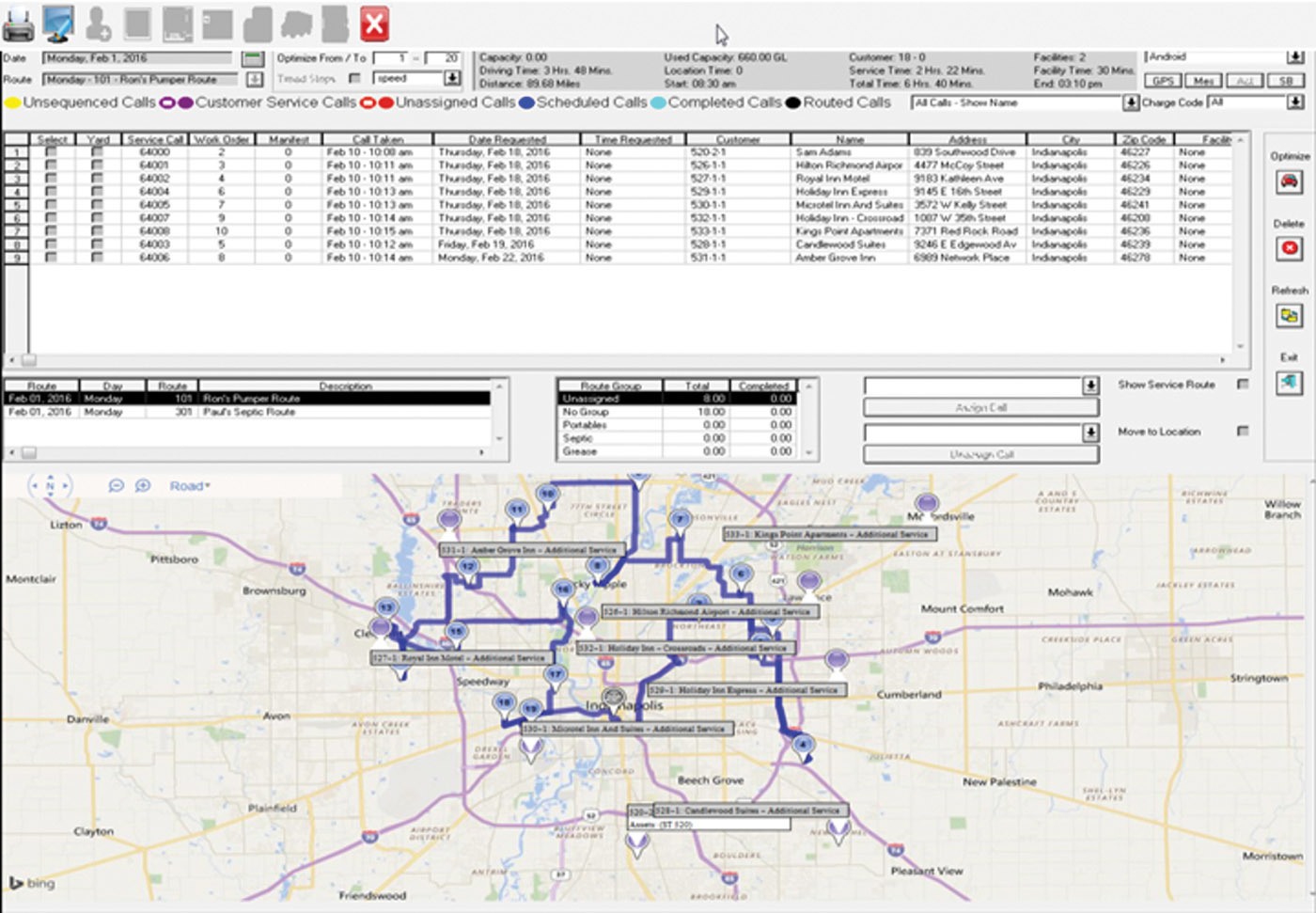Open the All Calls - Show Name dropdown
The image size is (1316, 913).
tap(1131, 102)
